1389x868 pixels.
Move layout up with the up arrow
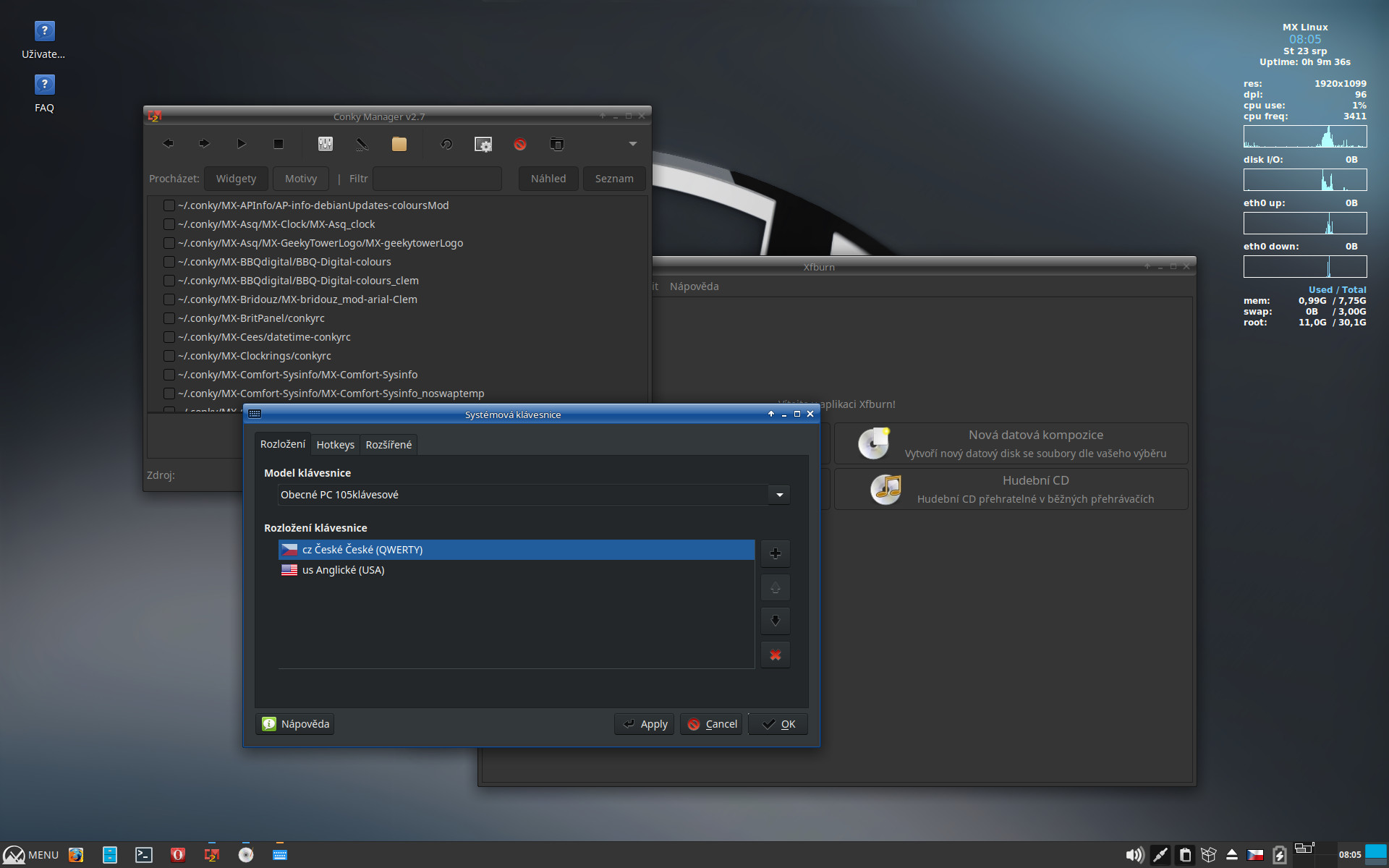(x=776, y=587)
